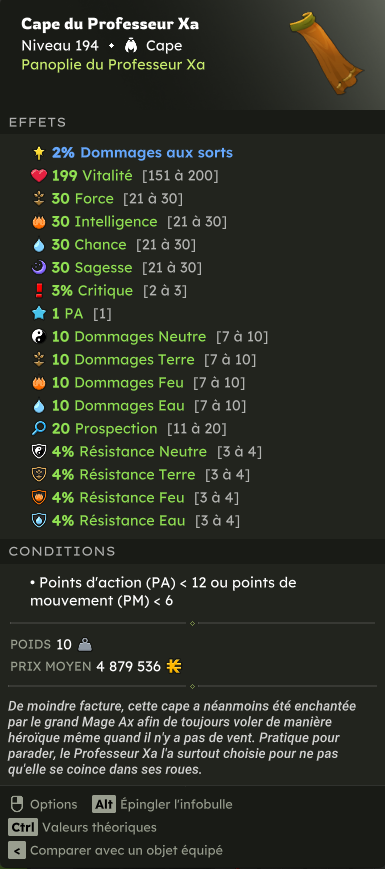Image resolution: width=385 pixels, height=869 pixels.
Task: Click the purple moon Sagesse icon
Action: (39, 268)
